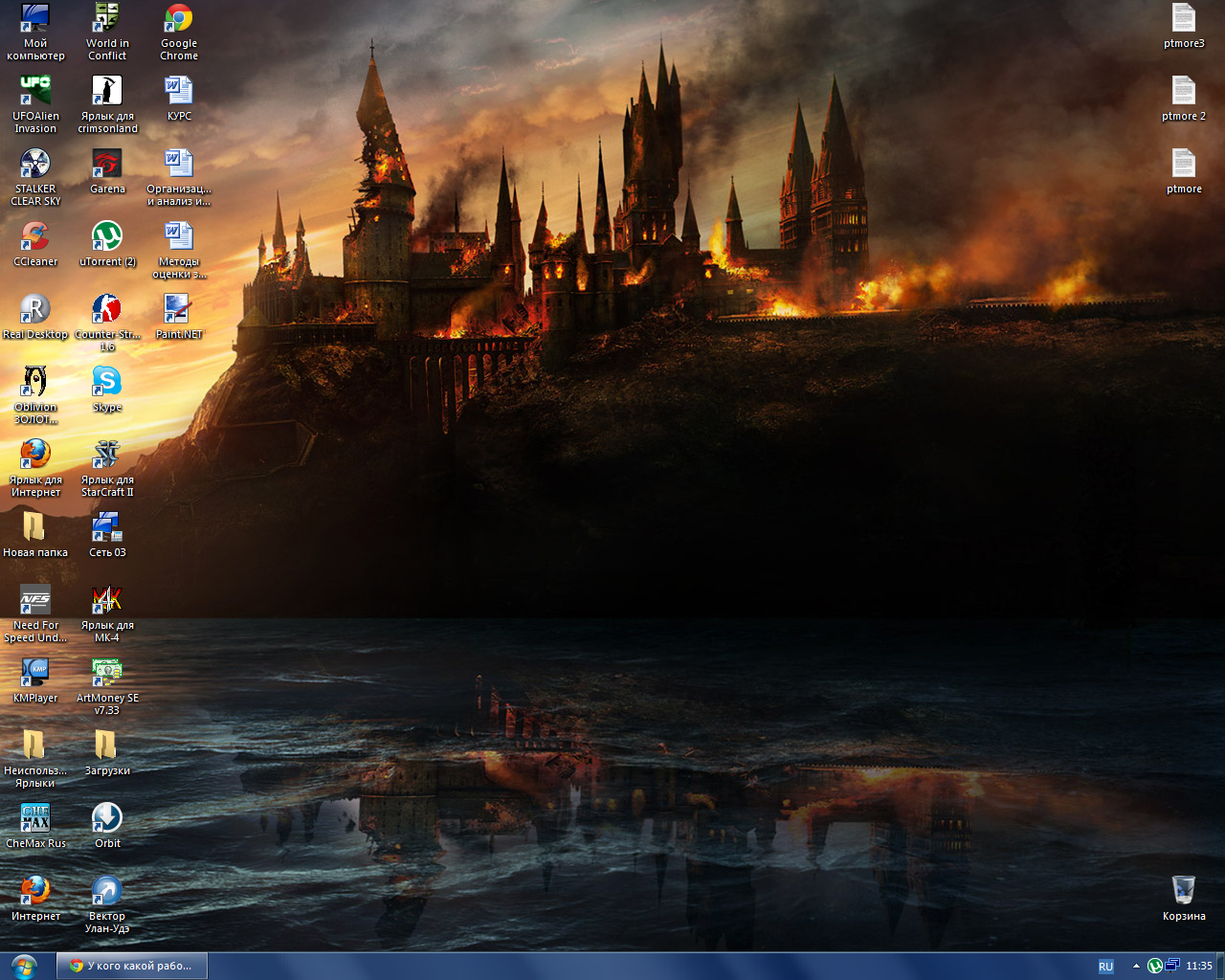This screenshot has height=980, width=1225.
Task: Click the КУРС Word document
Action: point(178,92)
